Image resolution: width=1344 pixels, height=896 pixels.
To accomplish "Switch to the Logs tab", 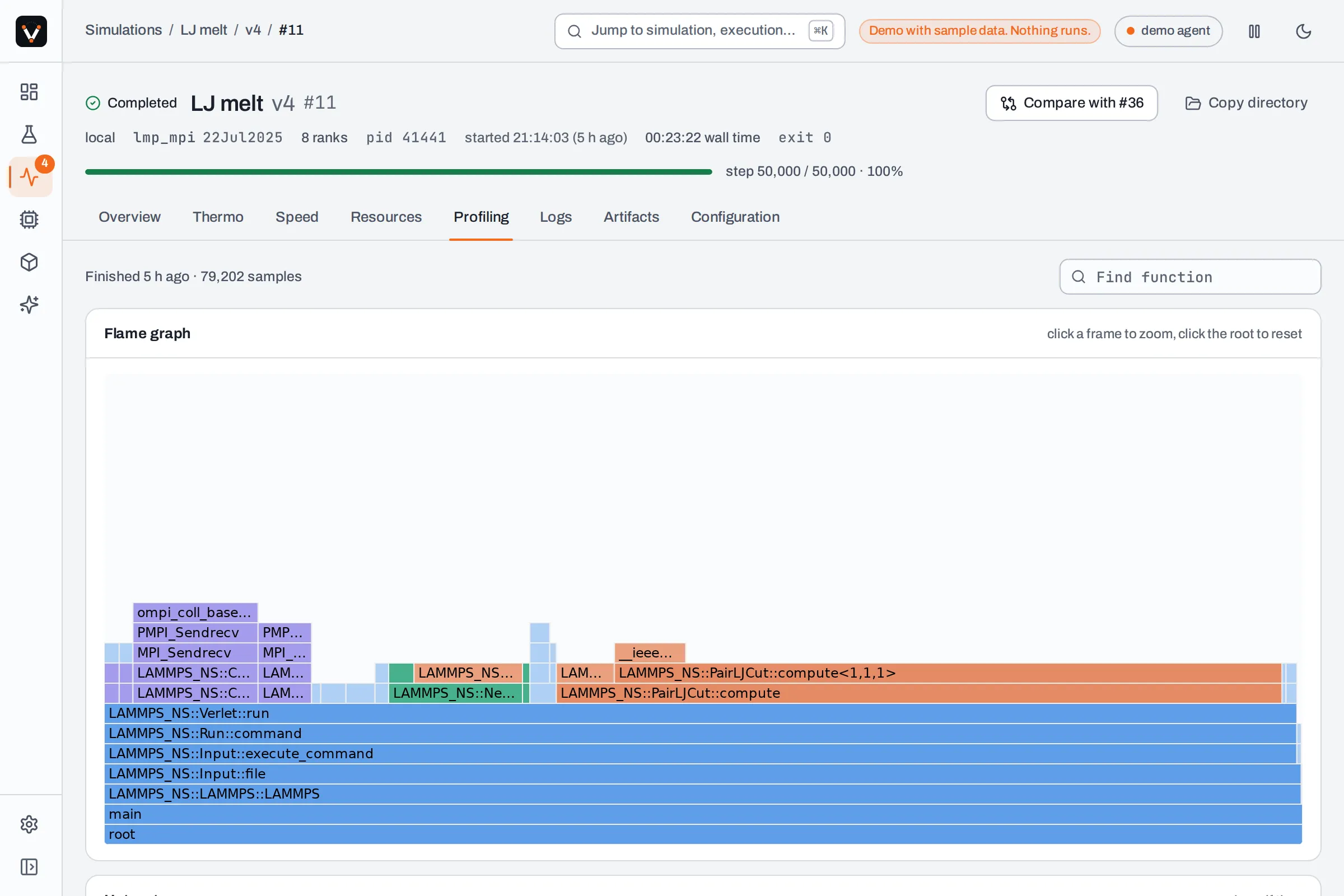I will (x=556, y=217).
